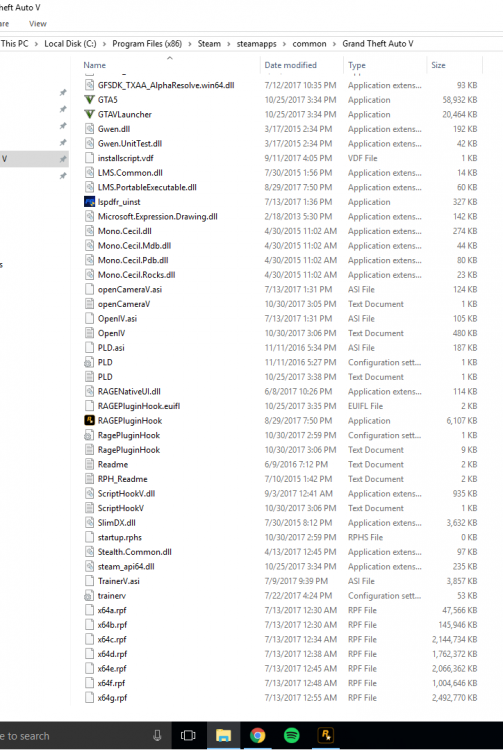
Task: Click the OpenIV text document icon
Action: (89, 333)
